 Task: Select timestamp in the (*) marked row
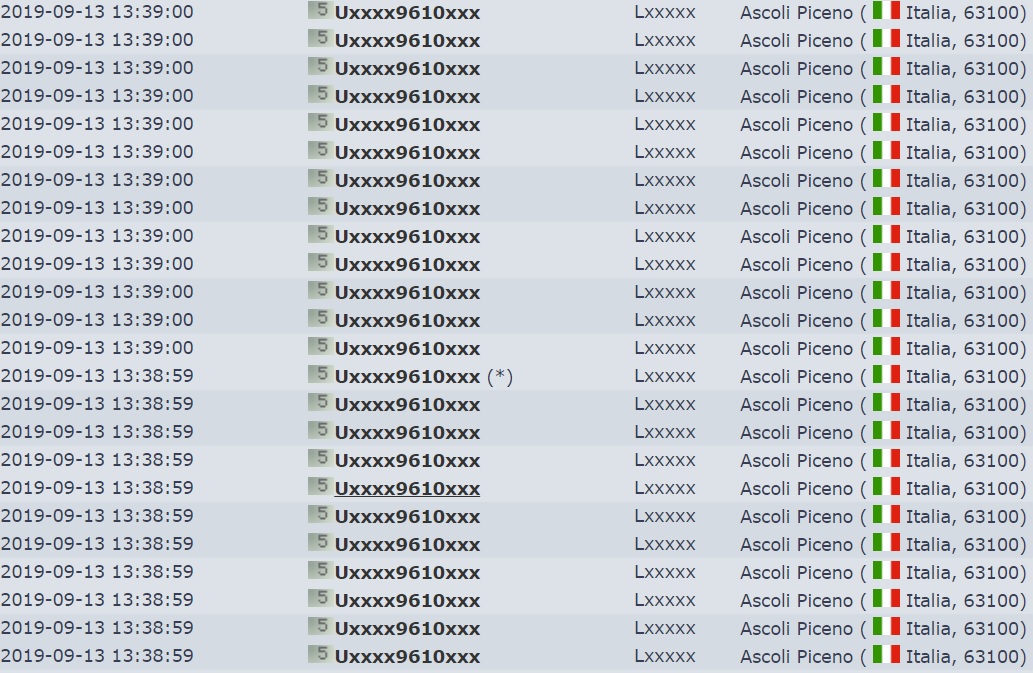[98, 376]
